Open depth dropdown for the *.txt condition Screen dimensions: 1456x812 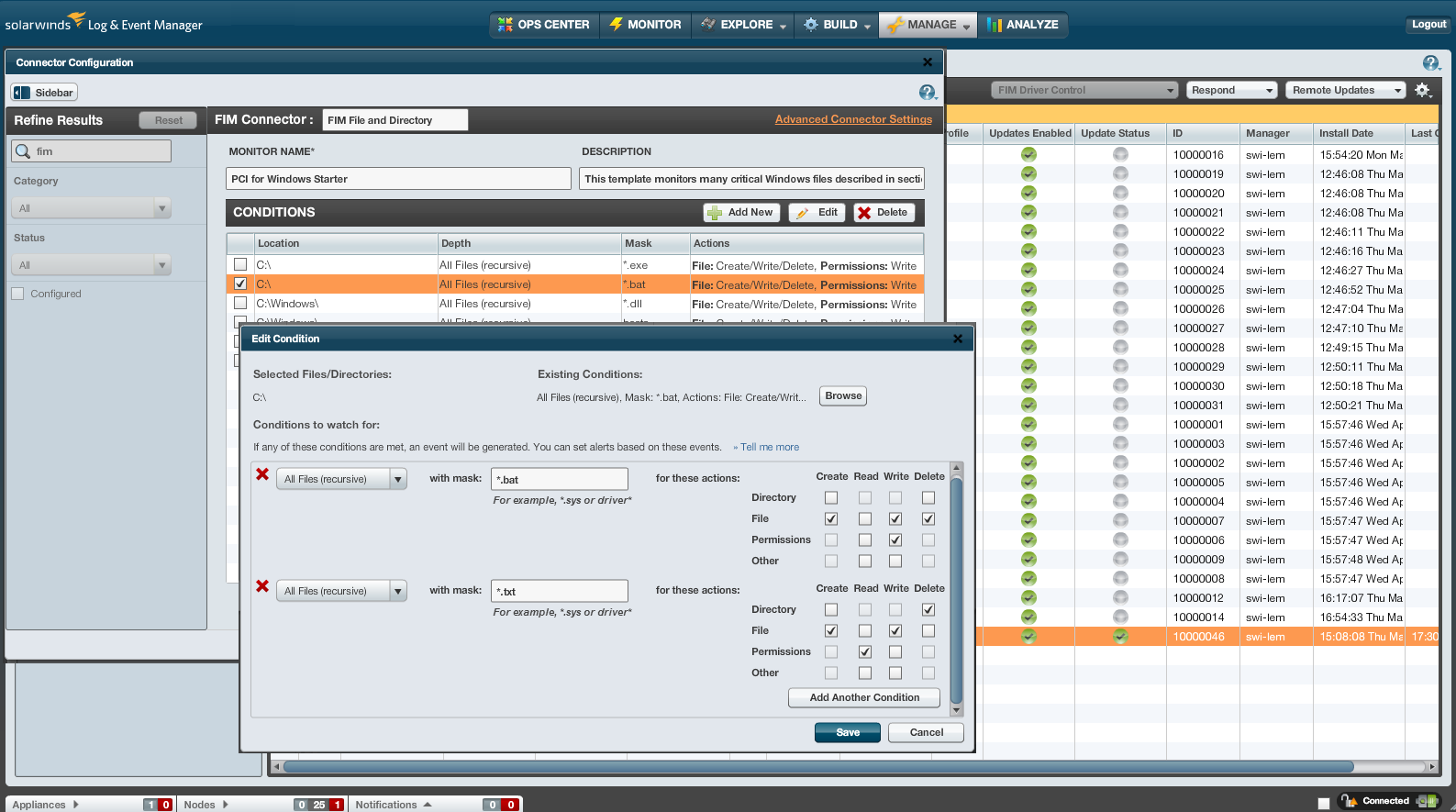click(341, 591)
